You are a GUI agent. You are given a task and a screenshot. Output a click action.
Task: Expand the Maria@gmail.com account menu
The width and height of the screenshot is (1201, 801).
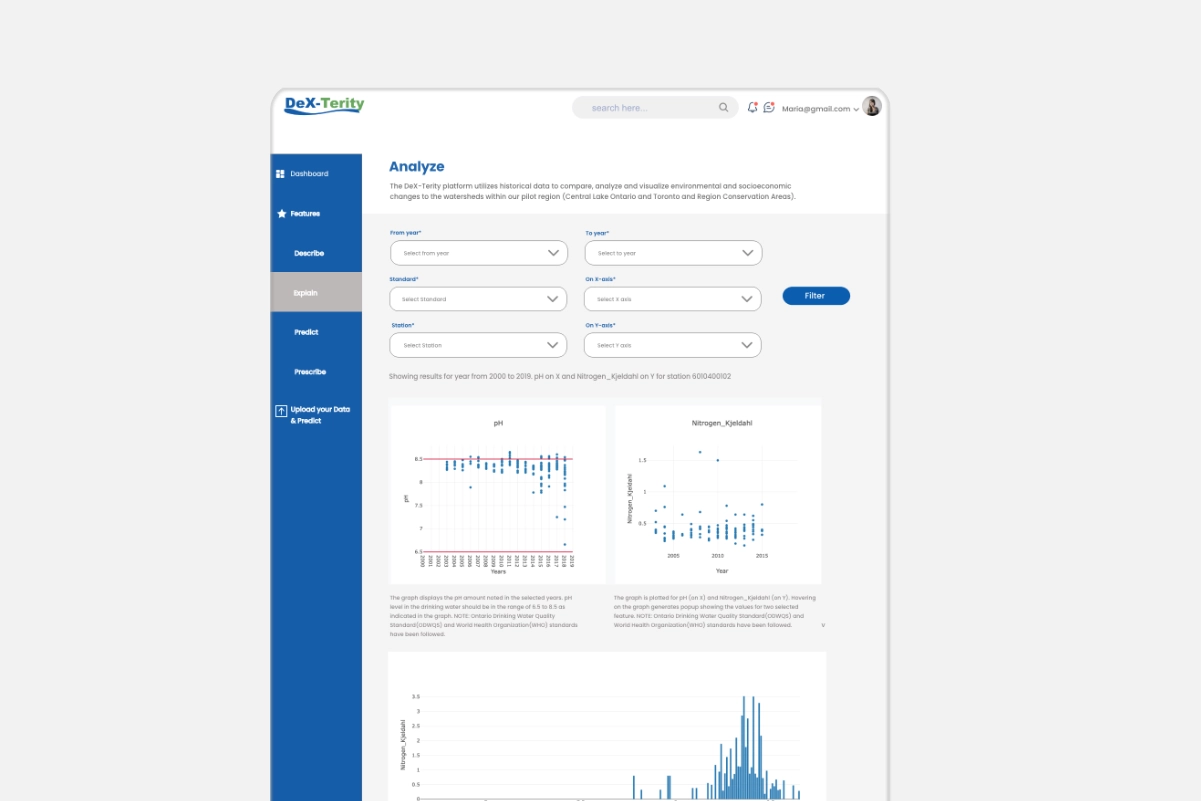[x=820, y=109]
